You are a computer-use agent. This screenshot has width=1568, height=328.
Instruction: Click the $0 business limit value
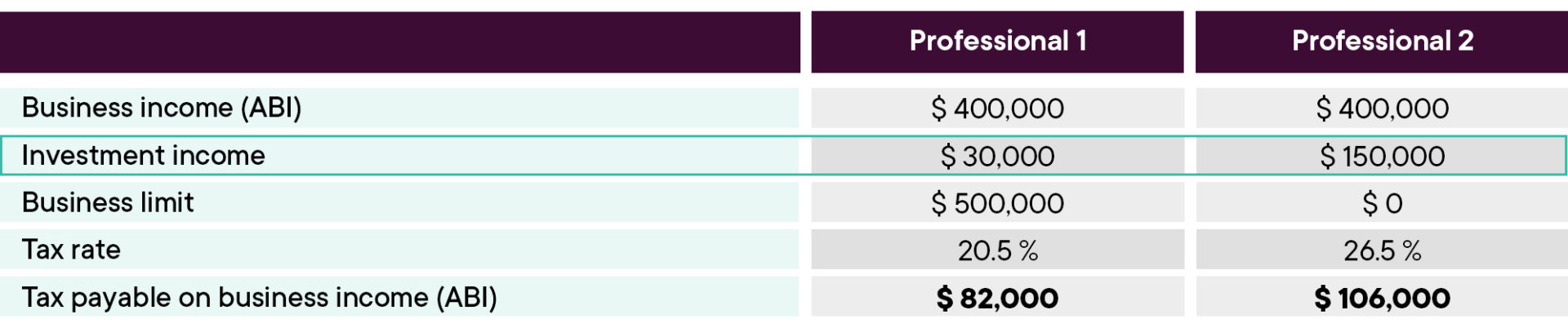pyautogui.click(x=1382, y=203)
